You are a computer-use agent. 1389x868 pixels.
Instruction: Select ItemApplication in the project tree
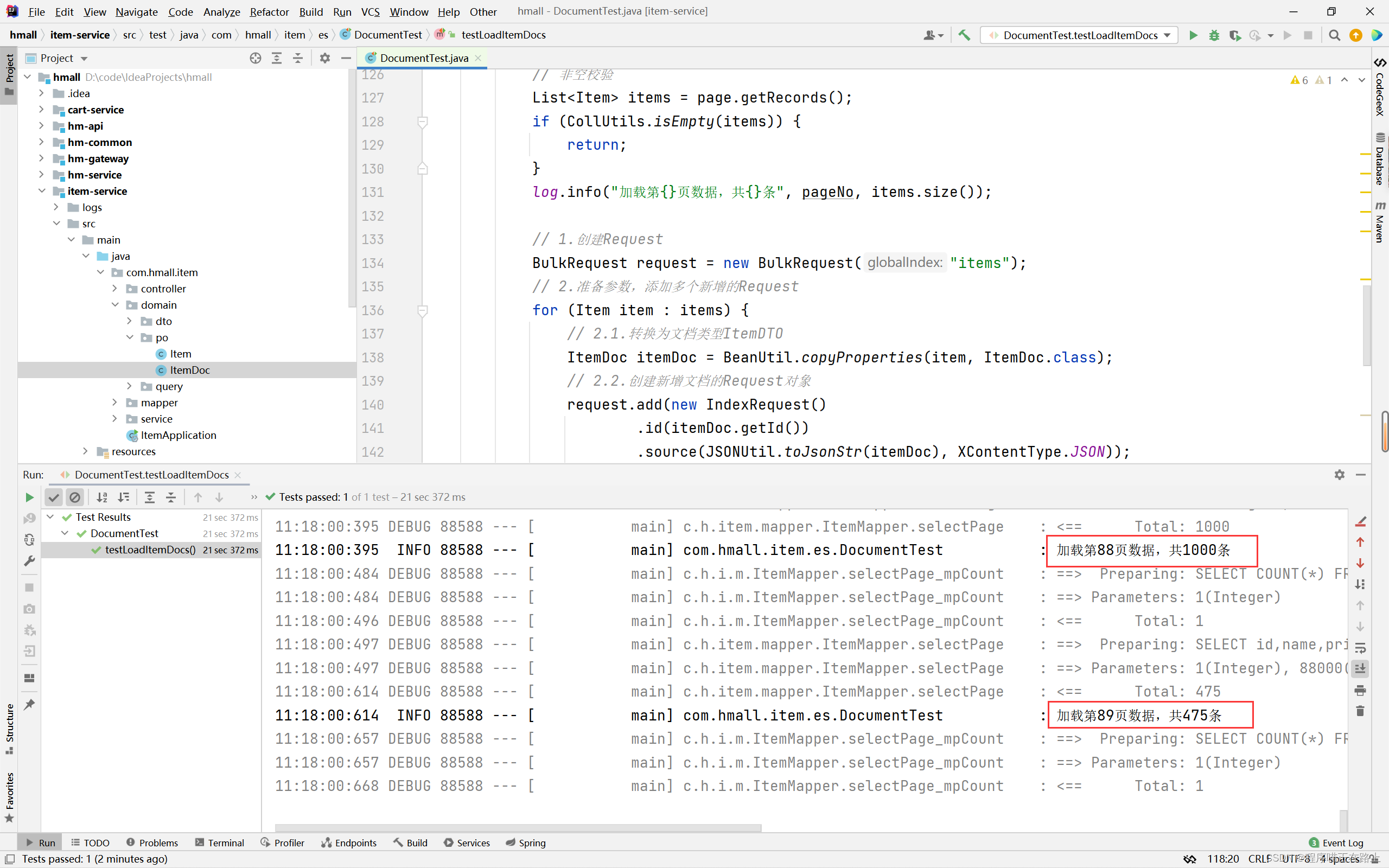click(x=178, y=435)
